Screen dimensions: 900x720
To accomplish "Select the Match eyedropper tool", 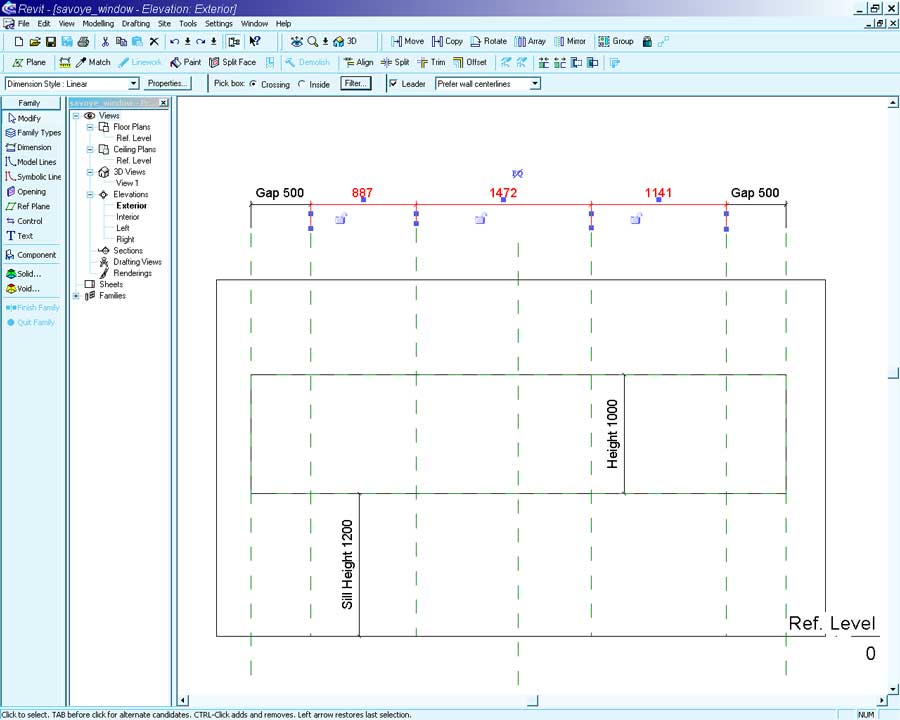I will 93,63.
